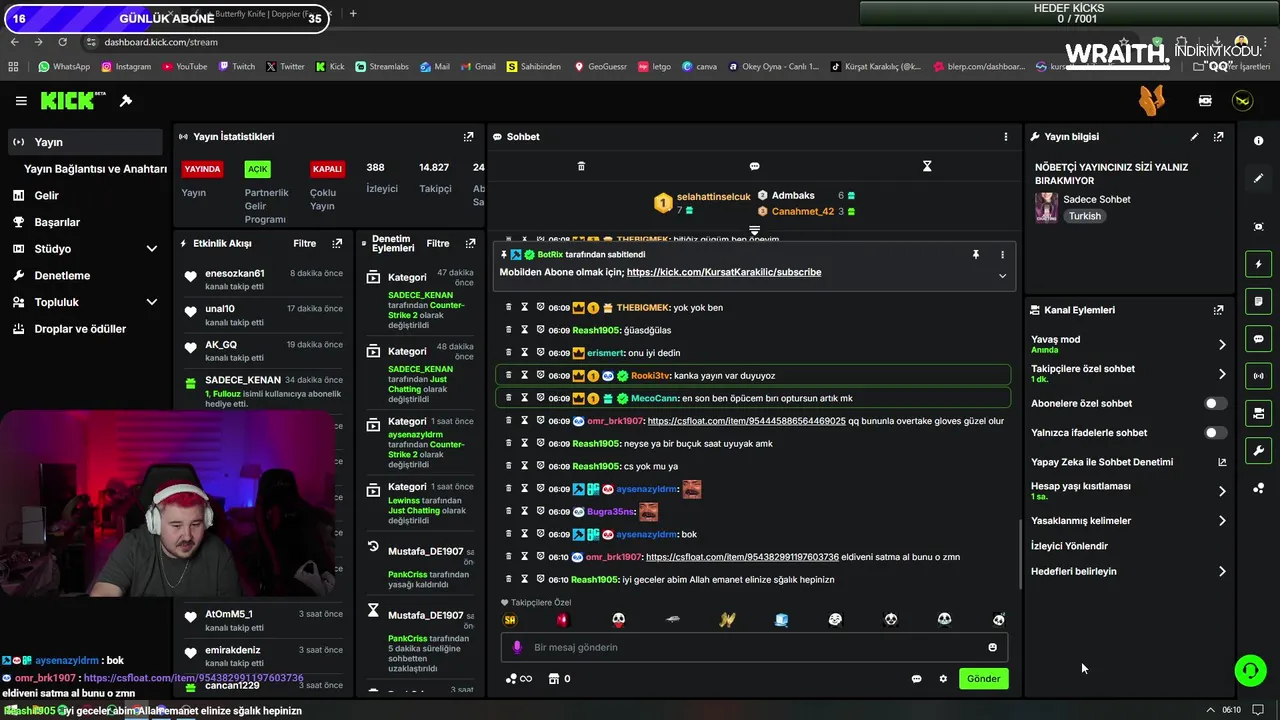This screenshot has width=1280, height=720.
Task: Open chat settings gear icon
Action: [x=942, y=679]
